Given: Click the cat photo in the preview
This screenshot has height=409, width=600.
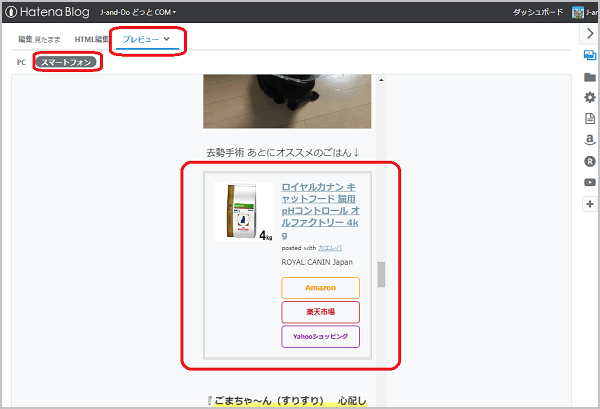Looking at the screenshot, I should coord(287,101).
